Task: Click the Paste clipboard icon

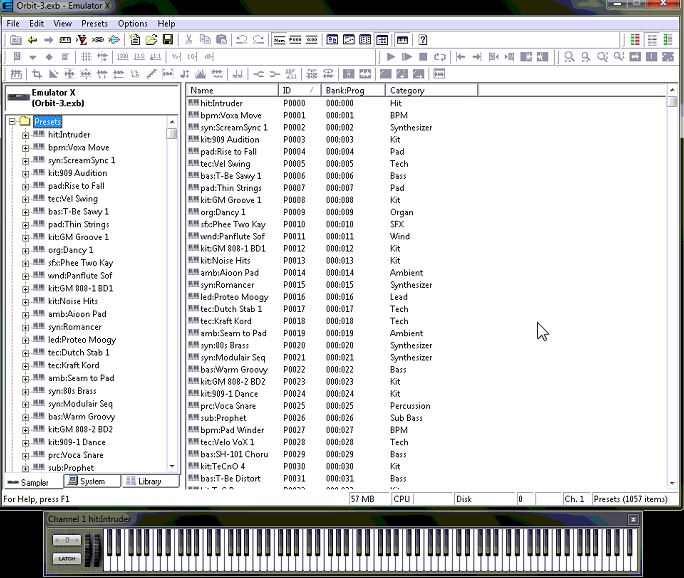Action: (222, 40)
